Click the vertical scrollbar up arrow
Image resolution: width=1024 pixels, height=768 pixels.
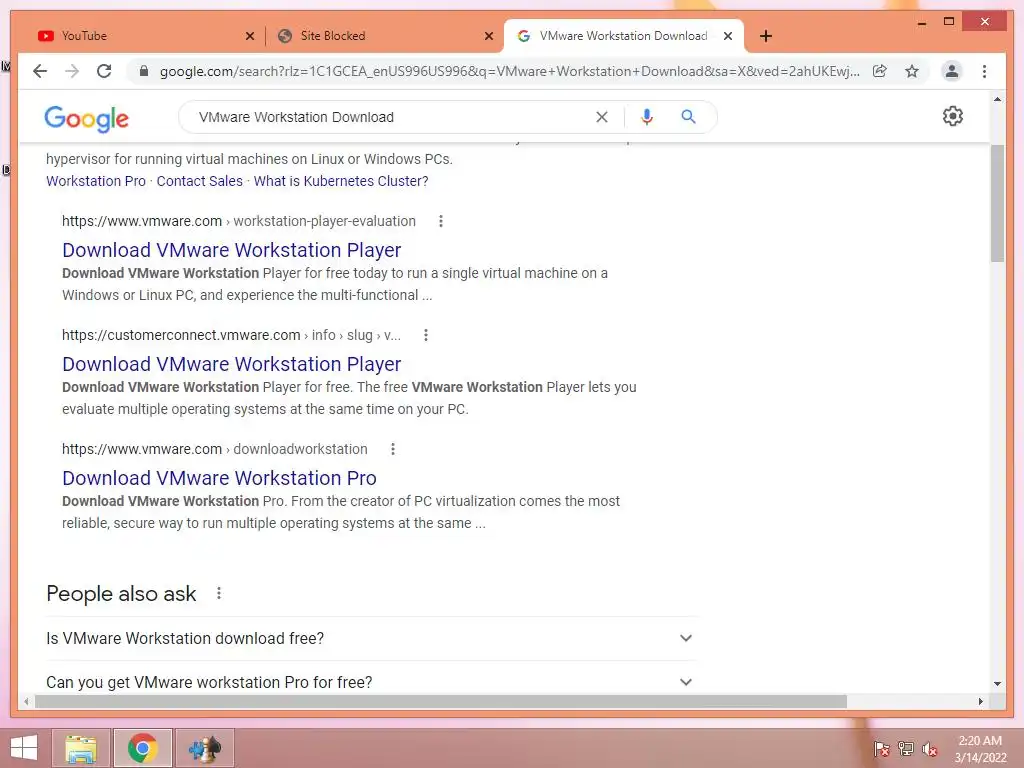(x=997, y=99)
